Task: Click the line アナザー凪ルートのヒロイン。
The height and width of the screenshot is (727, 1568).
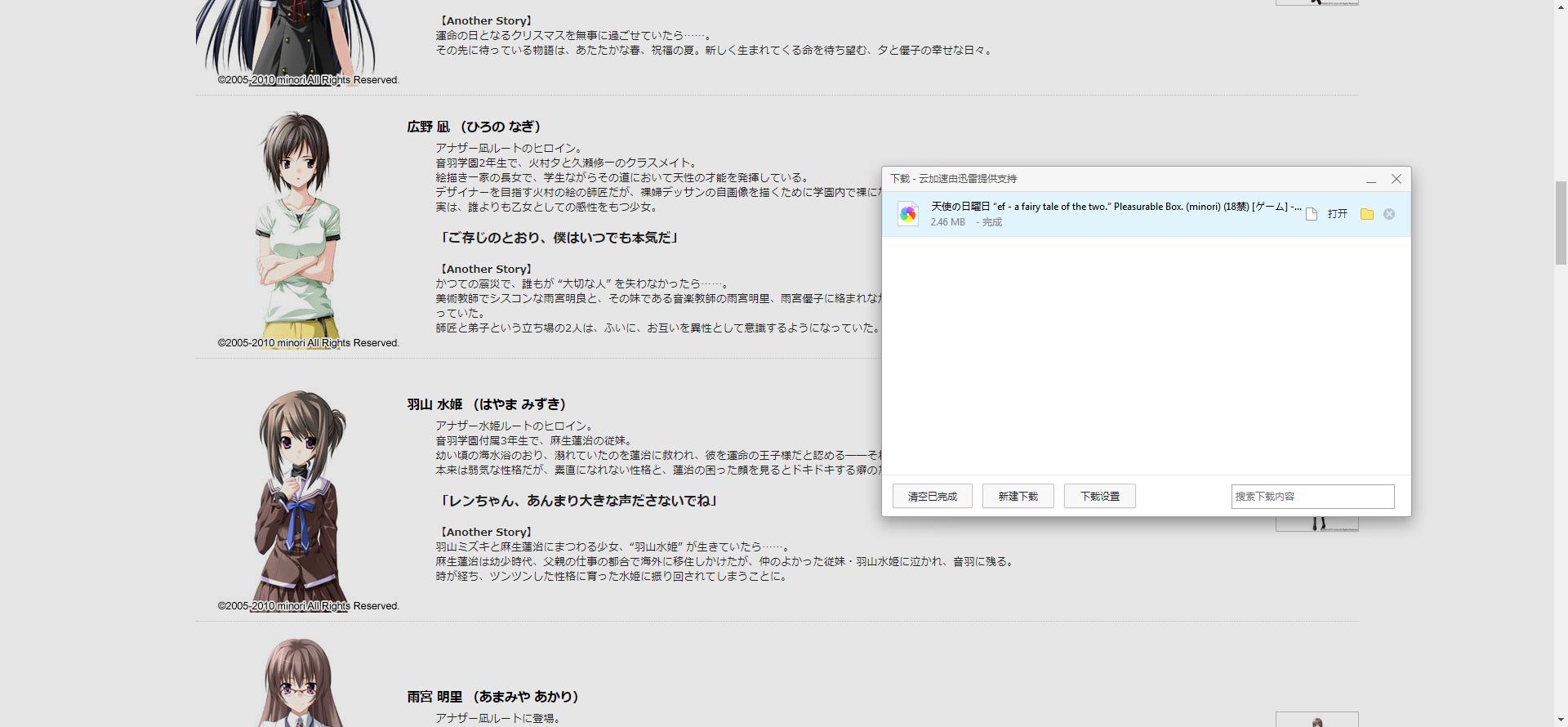Action: [510, 148]
